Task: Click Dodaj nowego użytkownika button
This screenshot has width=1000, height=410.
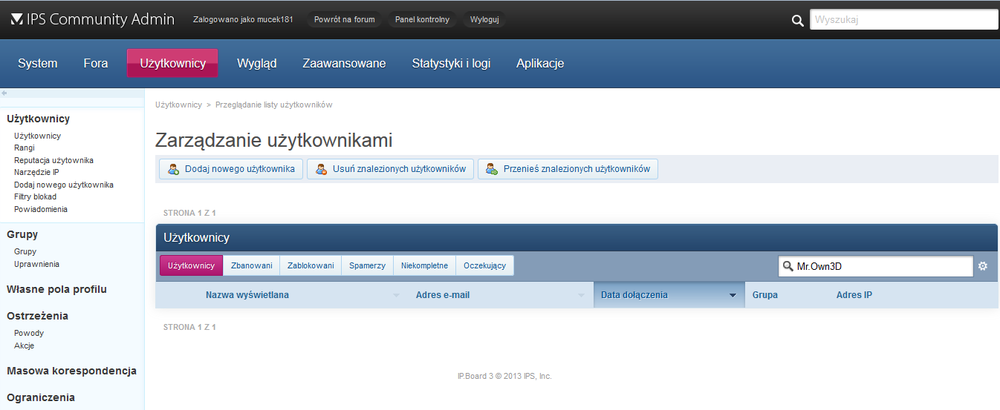Action: pyautogui.click(x=229, y=169)
